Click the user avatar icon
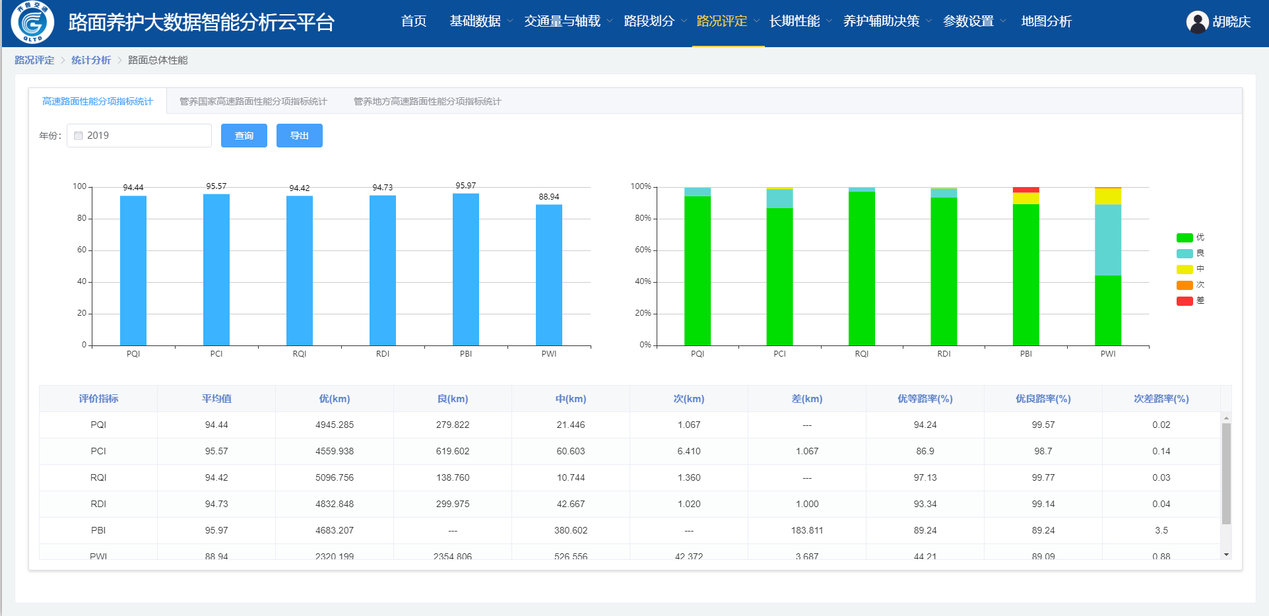This screenshot has width=1269, height=616. 1197,22
